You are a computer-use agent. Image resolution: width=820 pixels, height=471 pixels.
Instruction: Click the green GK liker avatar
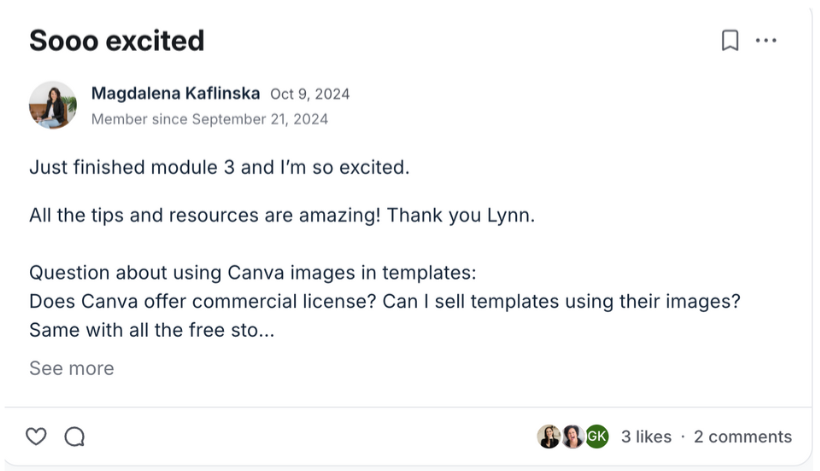coord(597,436)
